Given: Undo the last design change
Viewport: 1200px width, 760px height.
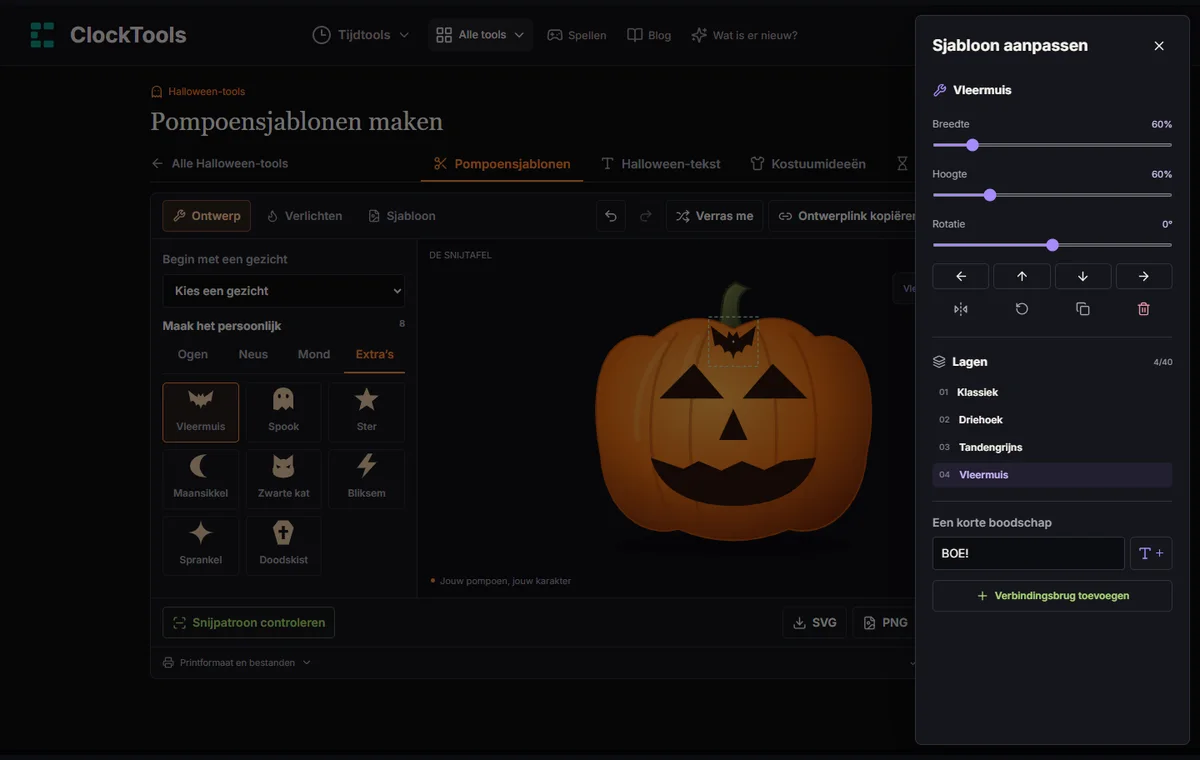Looking at the screenshot, I should point(611,216).
